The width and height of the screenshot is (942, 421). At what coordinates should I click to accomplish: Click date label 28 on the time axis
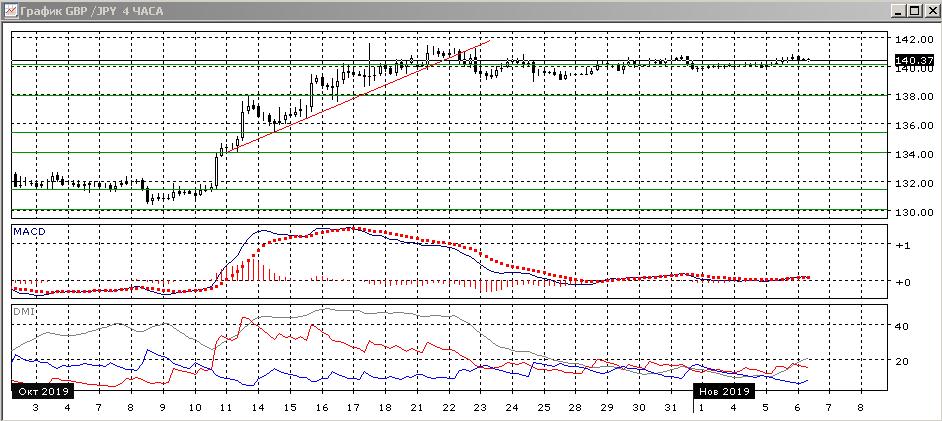(575, 408)
